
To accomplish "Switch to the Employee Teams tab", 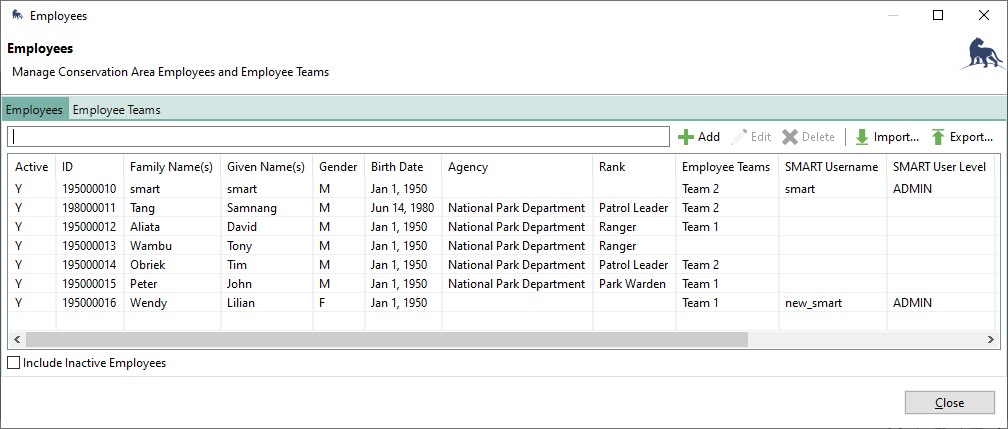I will 116,110.
